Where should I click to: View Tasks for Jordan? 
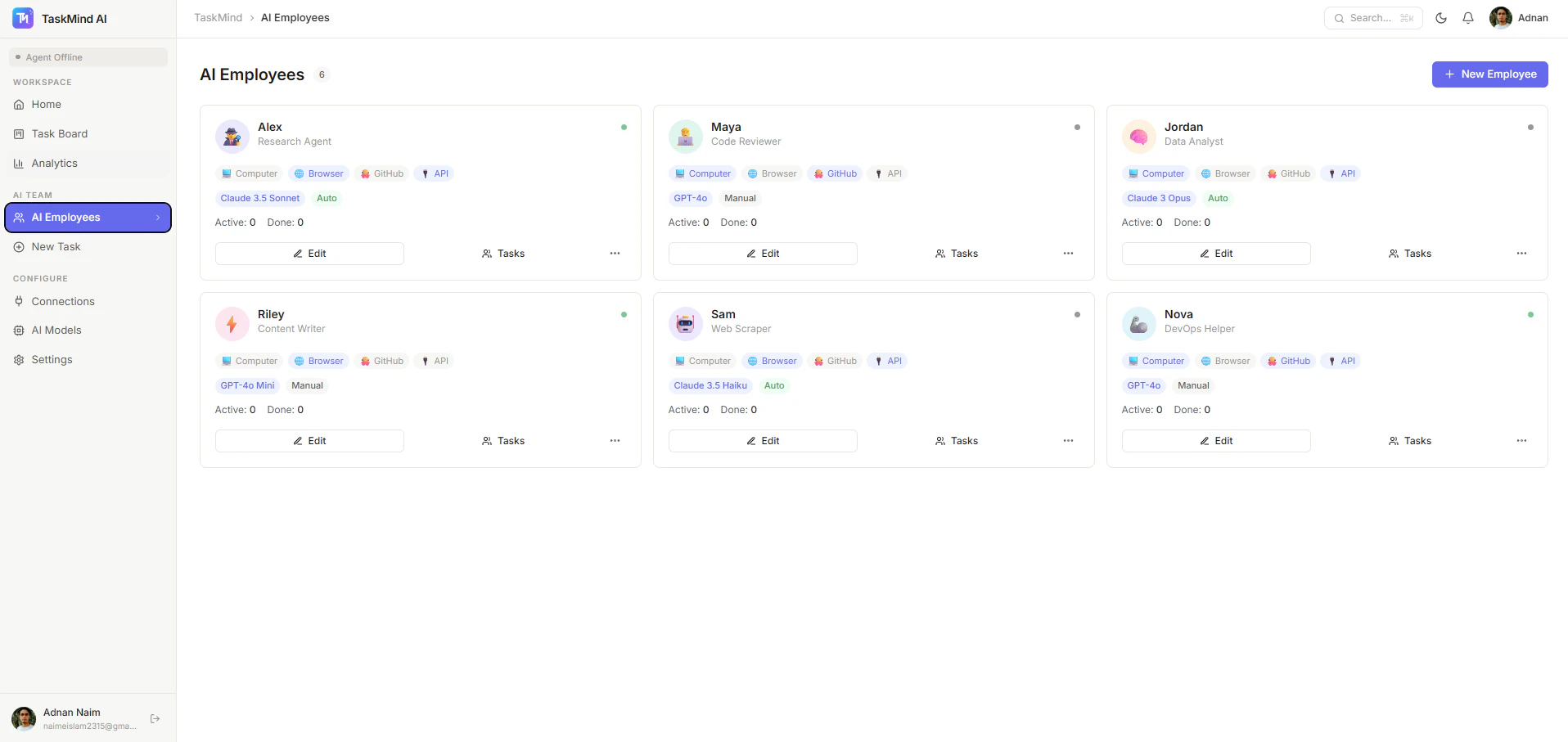tap(1410, 254)
